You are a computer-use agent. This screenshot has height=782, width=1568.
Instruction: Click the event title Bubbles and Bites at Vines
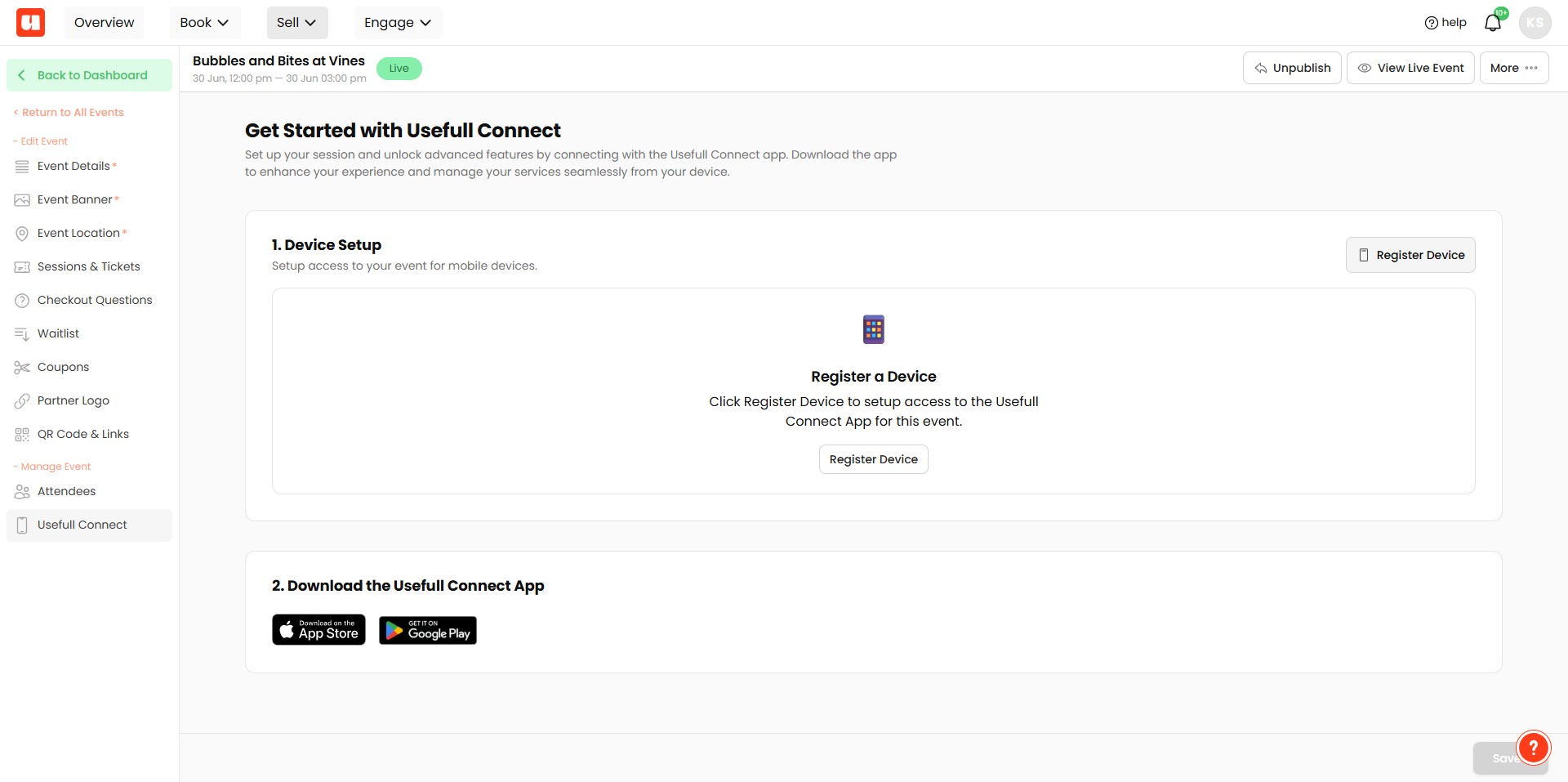tap(278, 61)
